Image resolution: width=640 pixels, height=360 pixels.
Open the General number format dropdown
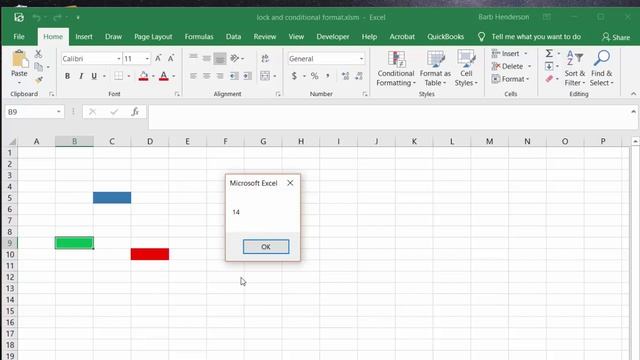(361, 59)
